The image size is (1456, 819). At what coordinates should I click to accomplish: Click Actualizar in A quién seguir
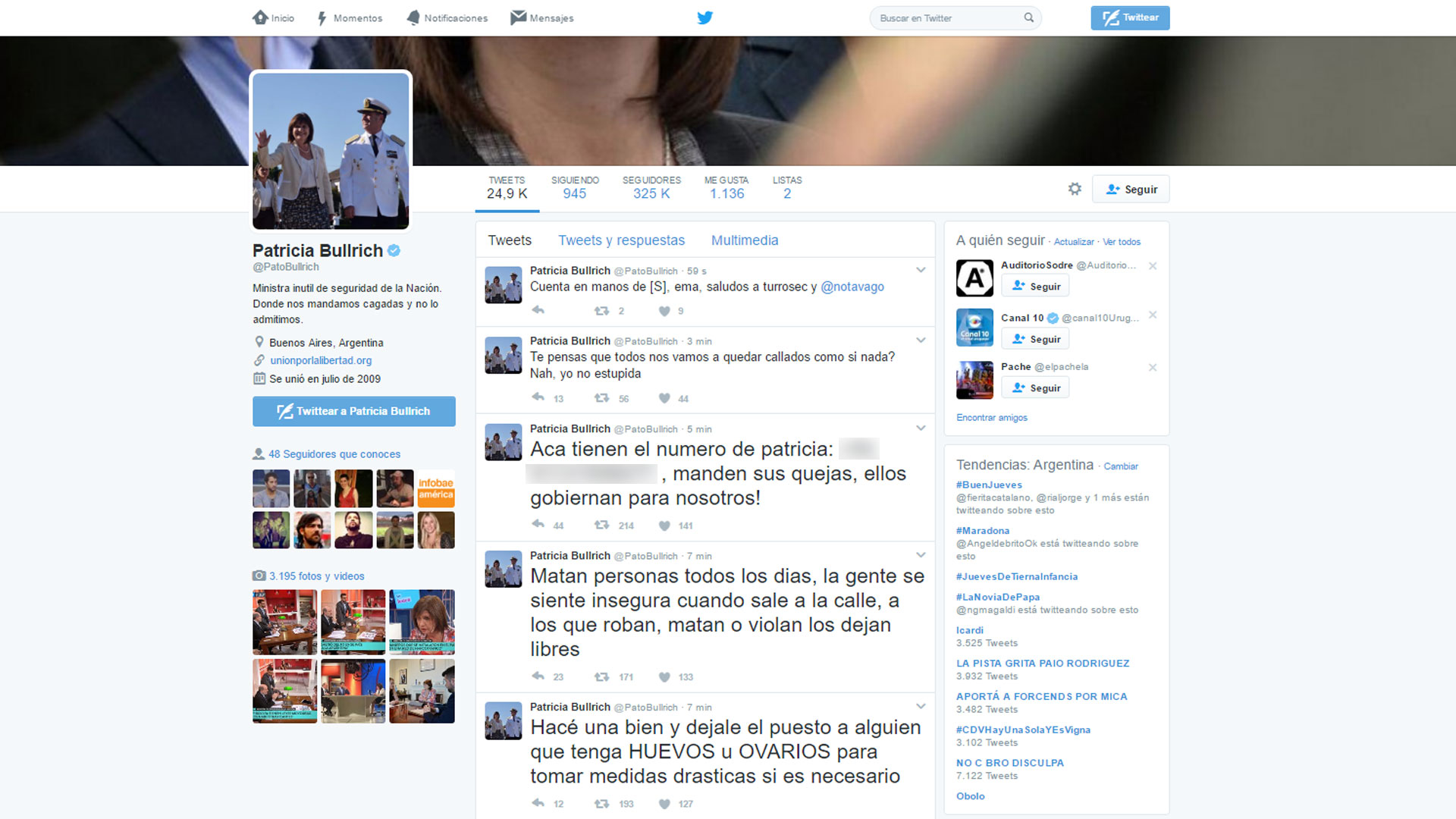pyautogui.click(x=1074, y=242)
